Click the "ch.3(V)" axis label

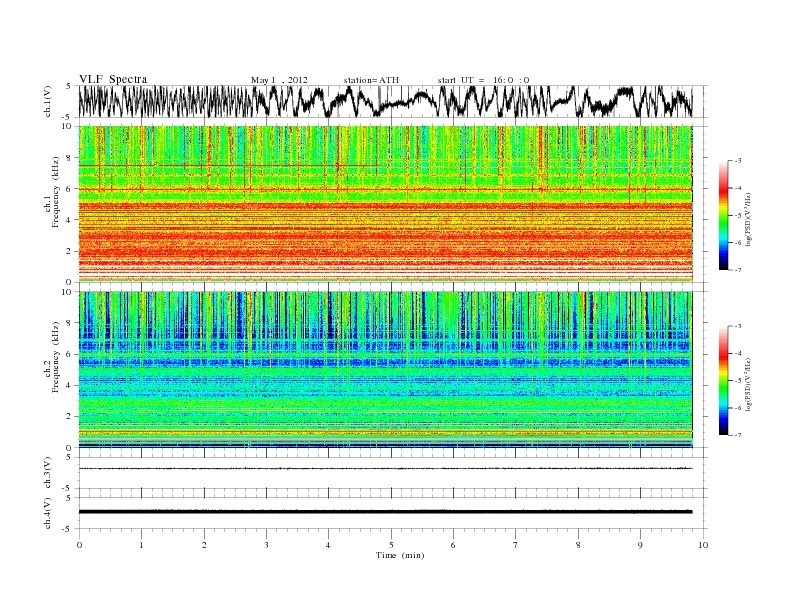(48, 472)
